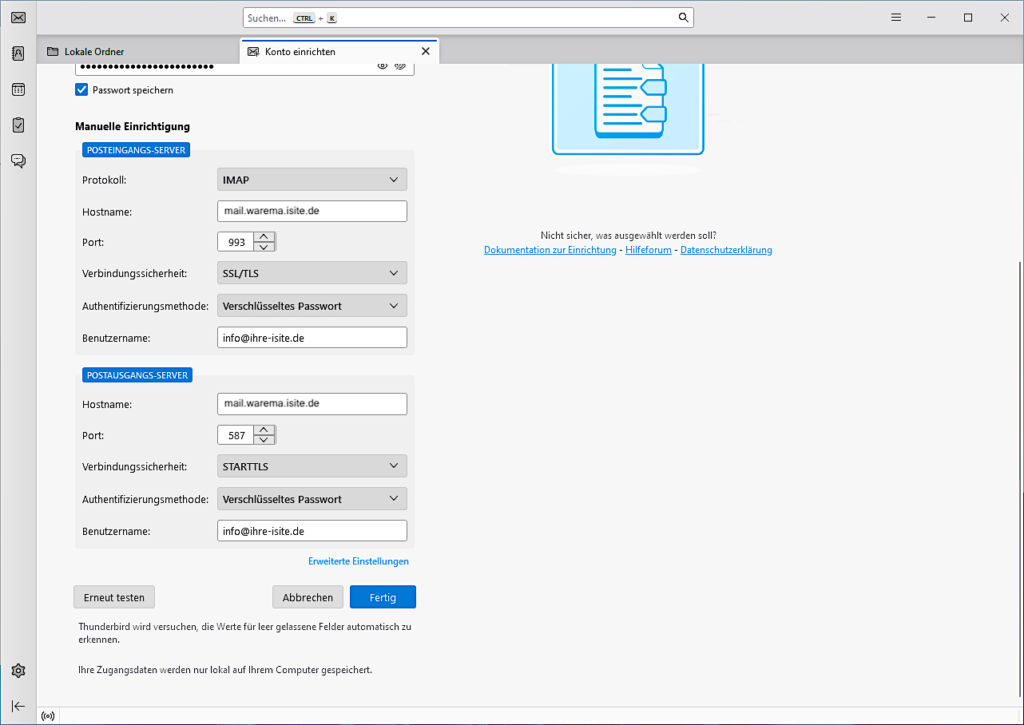Collapse the spaces toolbar
Viewport: 1024px width, 725px height.
point(18,705)
